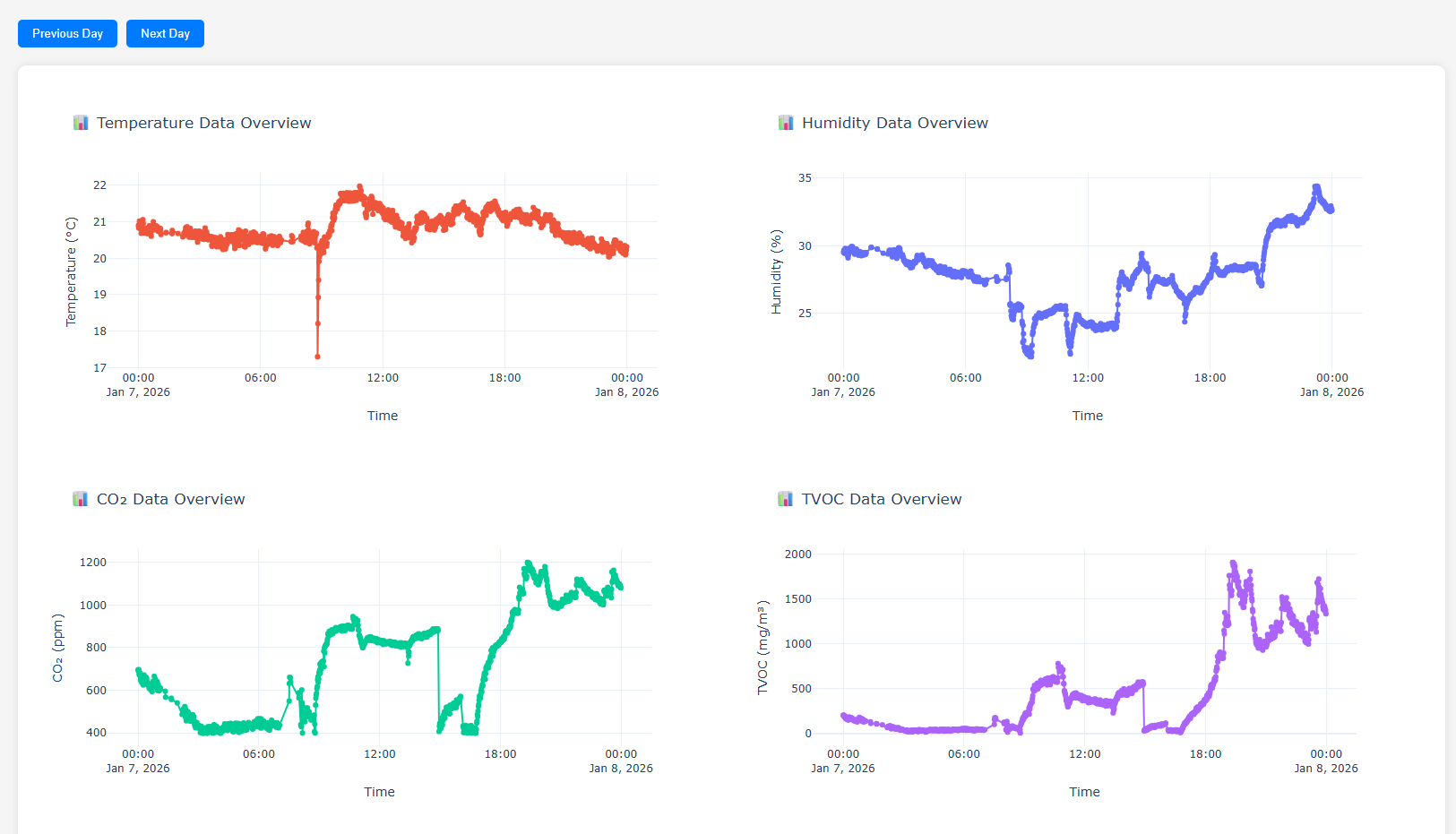Select the Temperature Data Overview title
The height and width of the screenshot is (834, 1456).
point(203,123)
